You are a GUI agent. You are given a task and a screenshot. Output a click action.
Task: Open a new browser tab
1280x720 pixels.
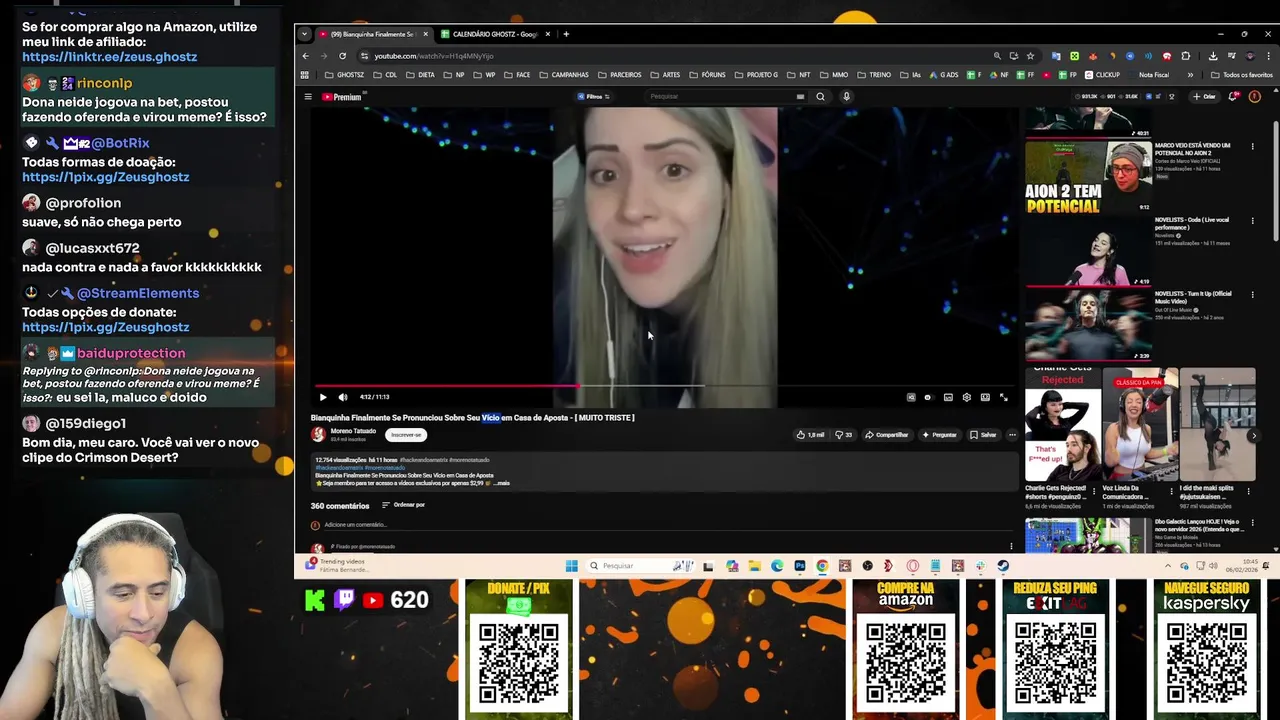tap(566, 34)
